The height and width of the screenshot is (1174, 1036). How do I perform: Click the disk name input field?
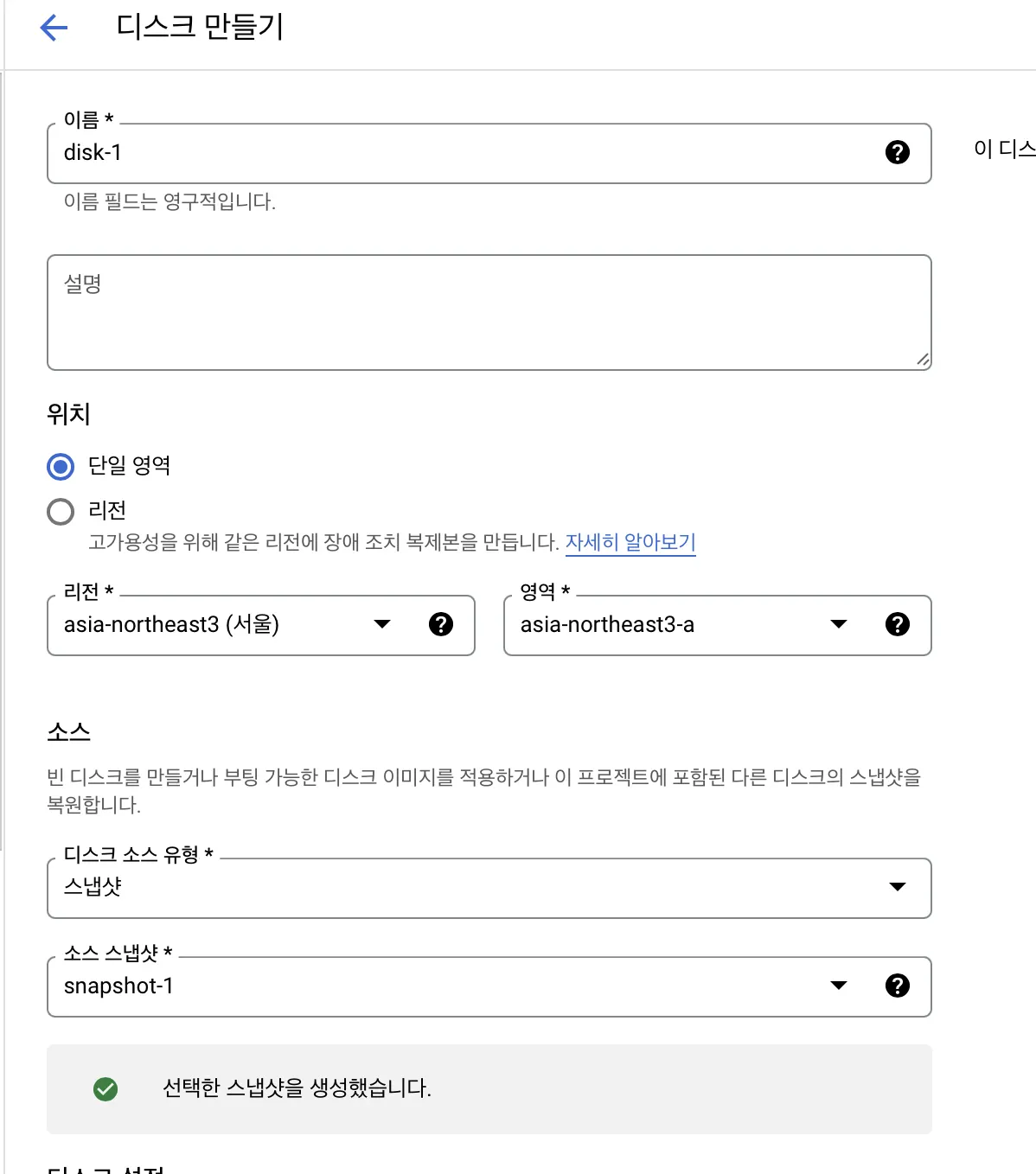(467, 153)
